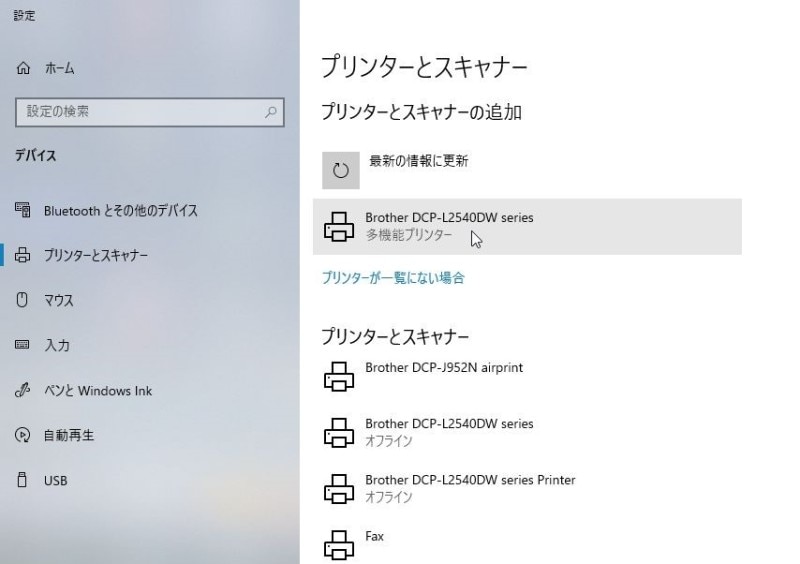The height and width of the screenshot is (564, 800).
Task: Click the magnifier search icon
Action: click(x=270, y=112)
